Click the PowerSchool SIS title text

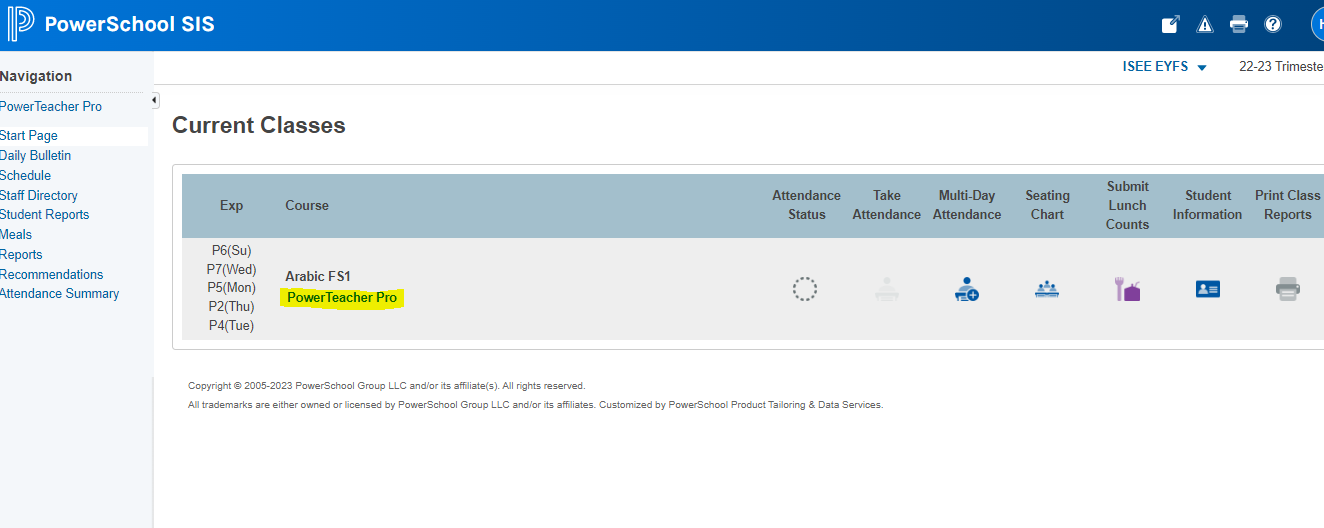point(130,25)
